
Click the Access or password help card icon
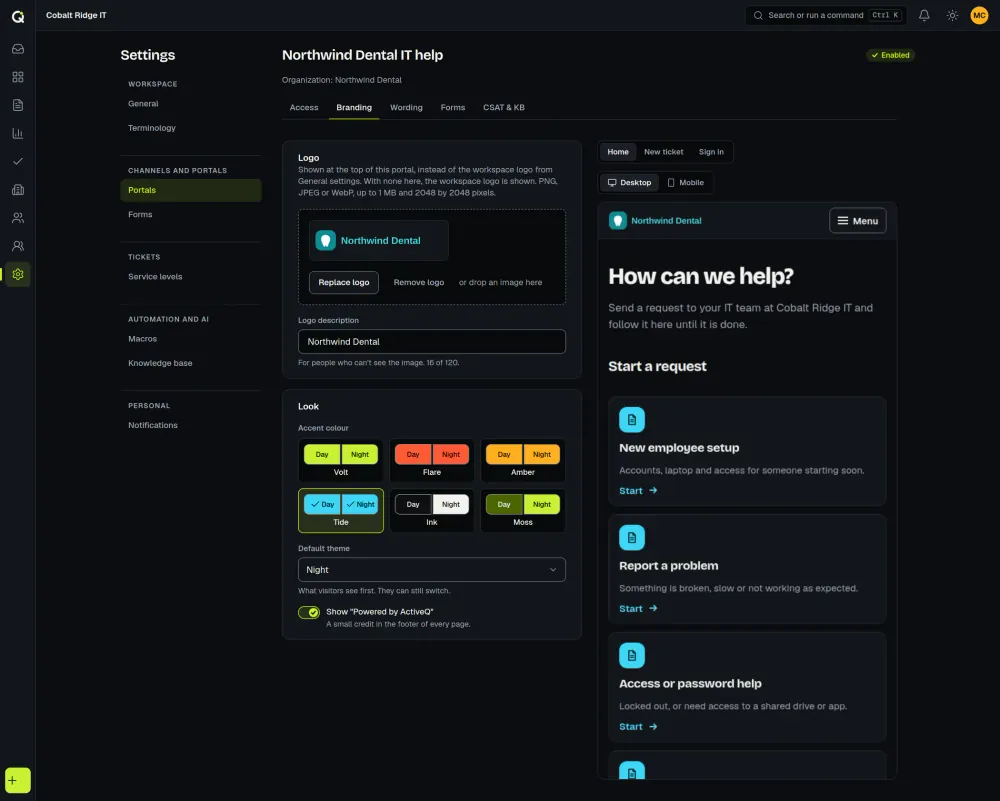click(x=631, y=656)
